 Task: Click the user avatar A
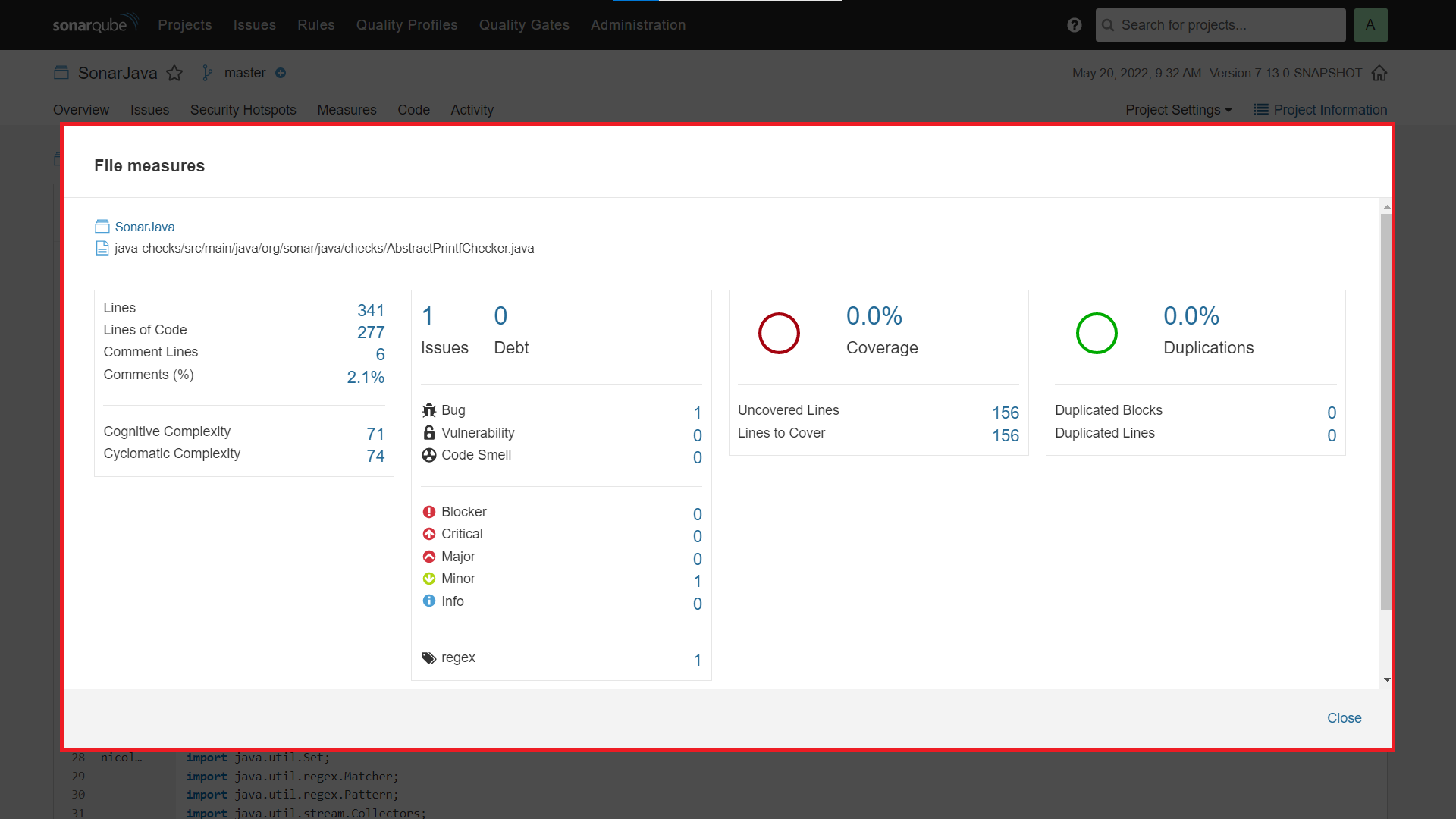click(x=1370, y=25)
